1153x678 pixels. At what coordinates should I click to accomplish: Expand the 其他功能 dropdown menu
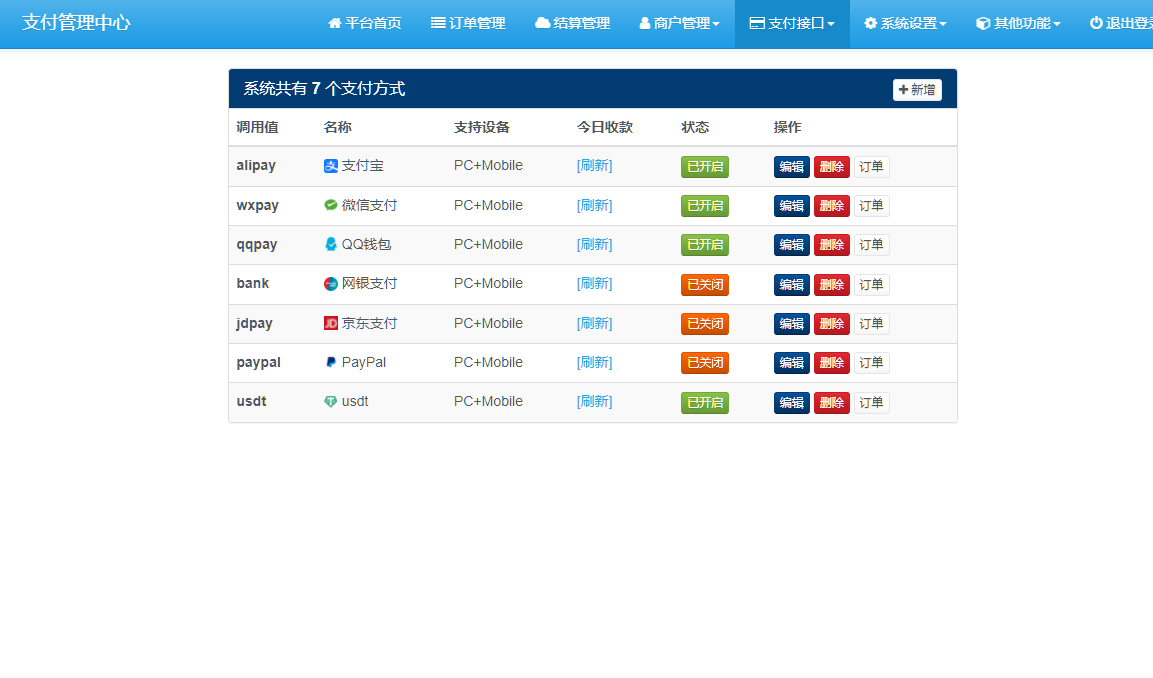[1018, 24]
